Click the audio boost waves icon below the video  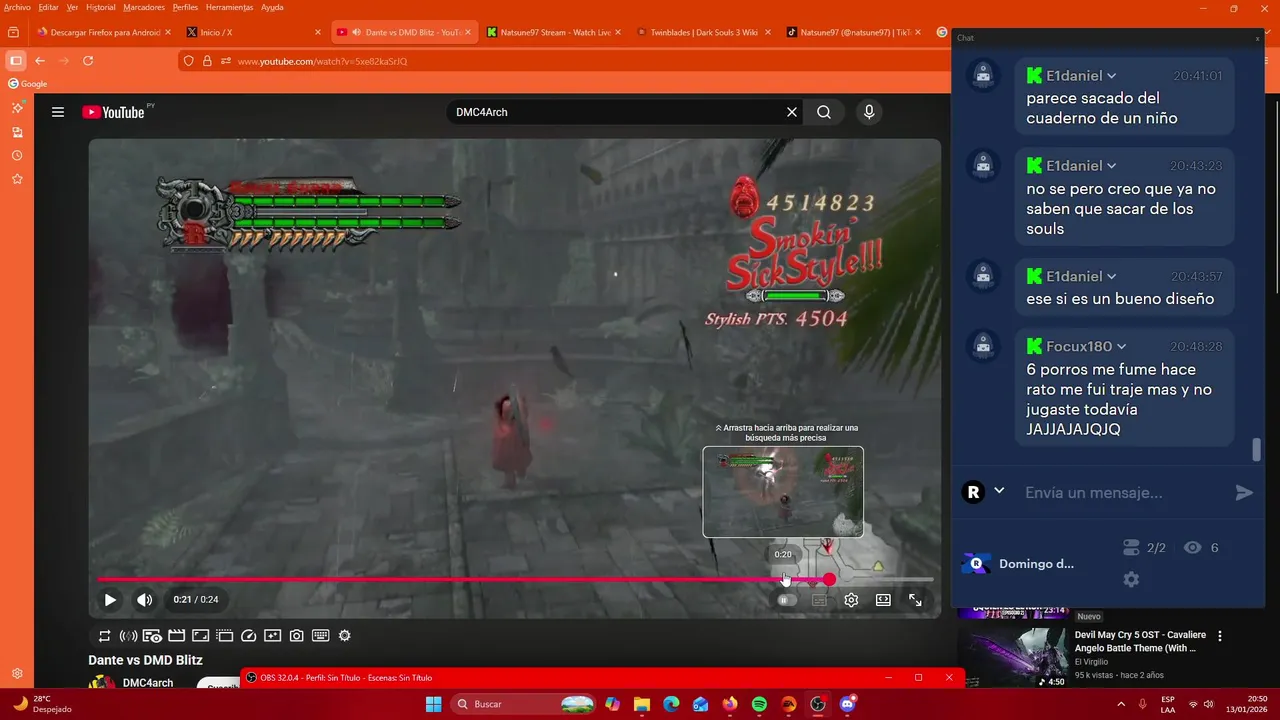128,636
